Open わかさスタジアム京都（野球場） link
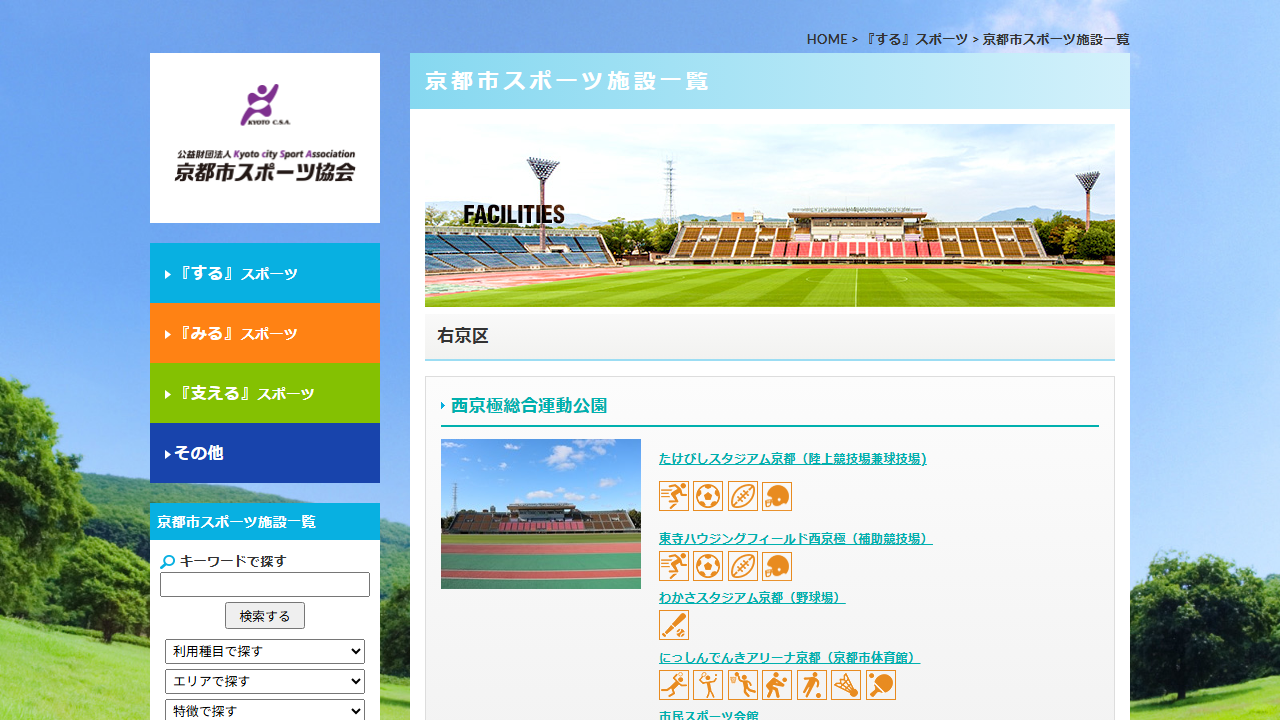The width and height of the screenshot is (1280, 720). pos(752,597)
